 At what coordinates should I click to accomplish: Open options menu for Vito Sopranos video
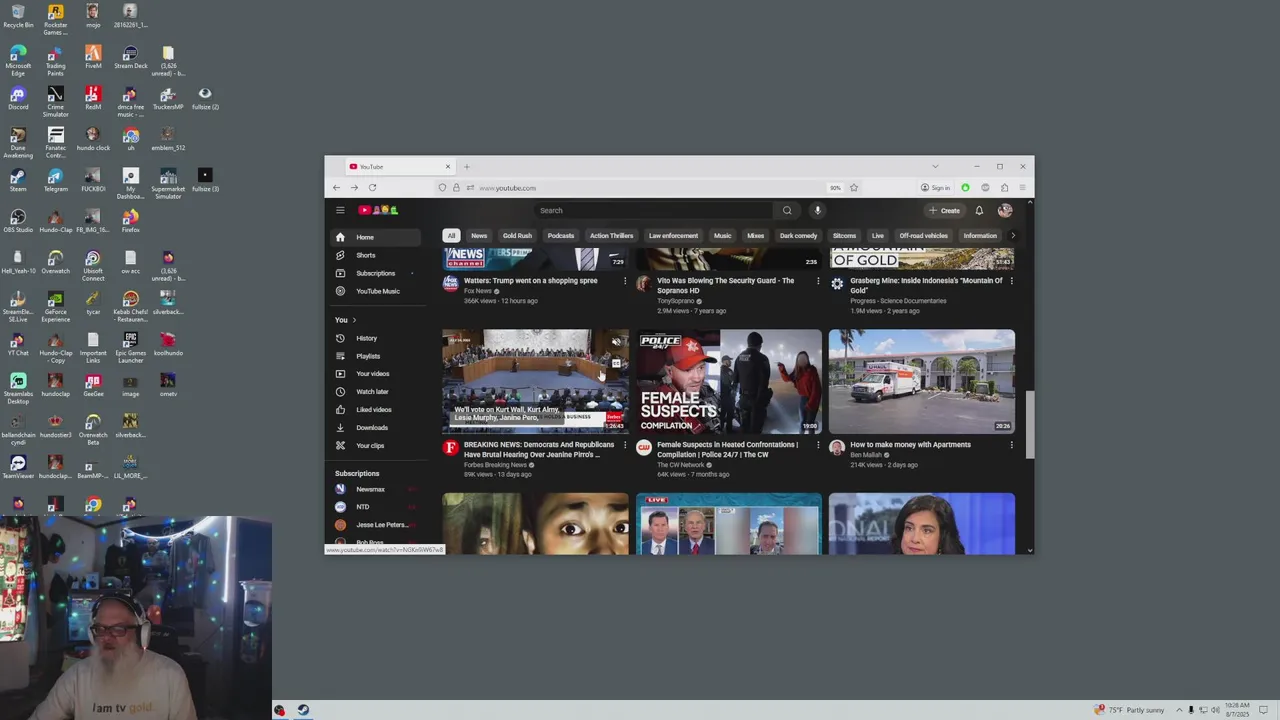[818, 281]
